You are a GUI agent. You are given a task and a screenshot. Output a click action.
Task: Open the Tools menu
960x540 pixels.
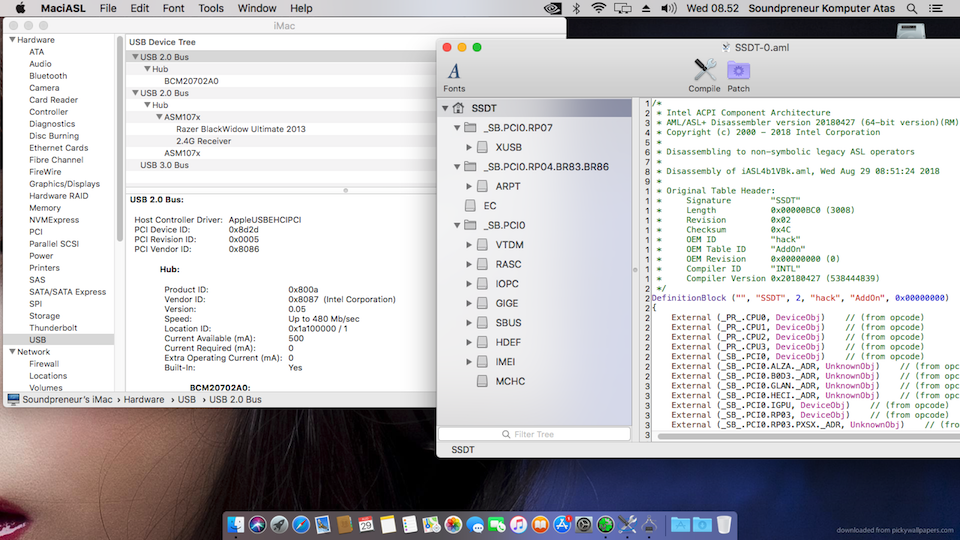(211, 9)
